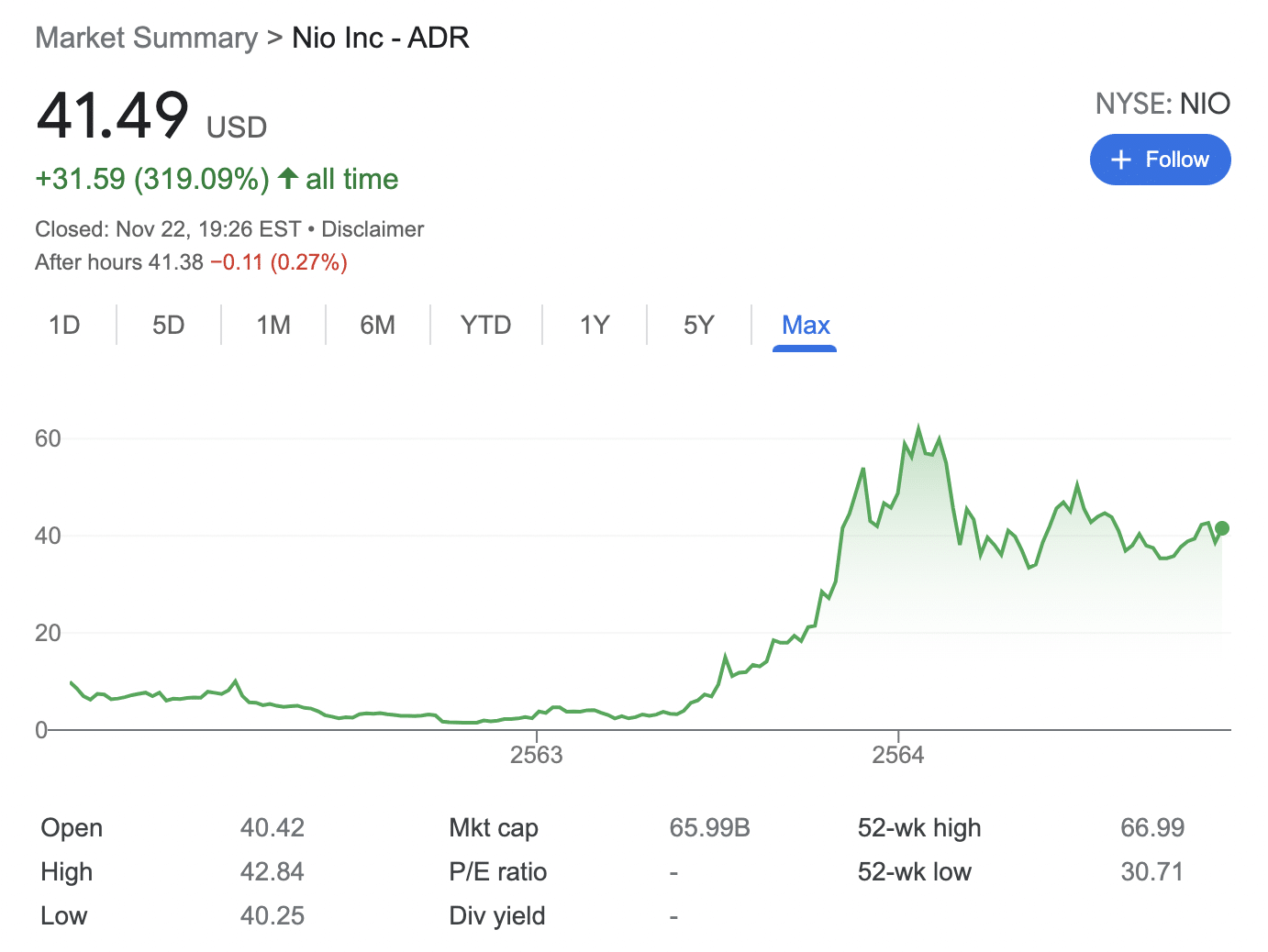Click the 52-wk low value 30.71
The height and width of the screenshot is (952, 1268).
pyautogui.click(x=1152, y=871)
